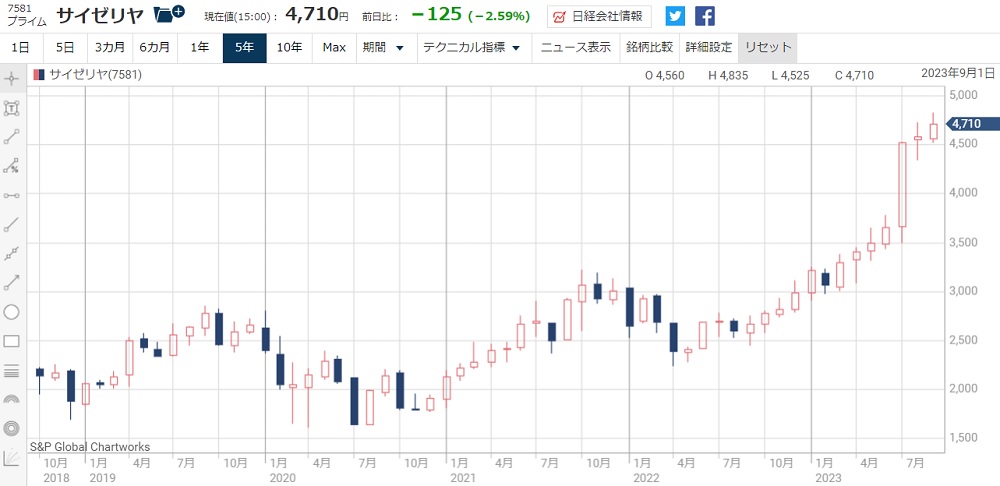1000x486 pixels.
Task: Switch to 1年 chart range
Action: click(x=200, y=48)
